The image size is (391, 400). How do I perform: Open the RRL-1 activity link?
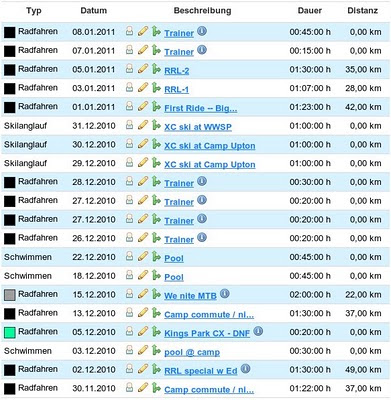coord(177,89)
